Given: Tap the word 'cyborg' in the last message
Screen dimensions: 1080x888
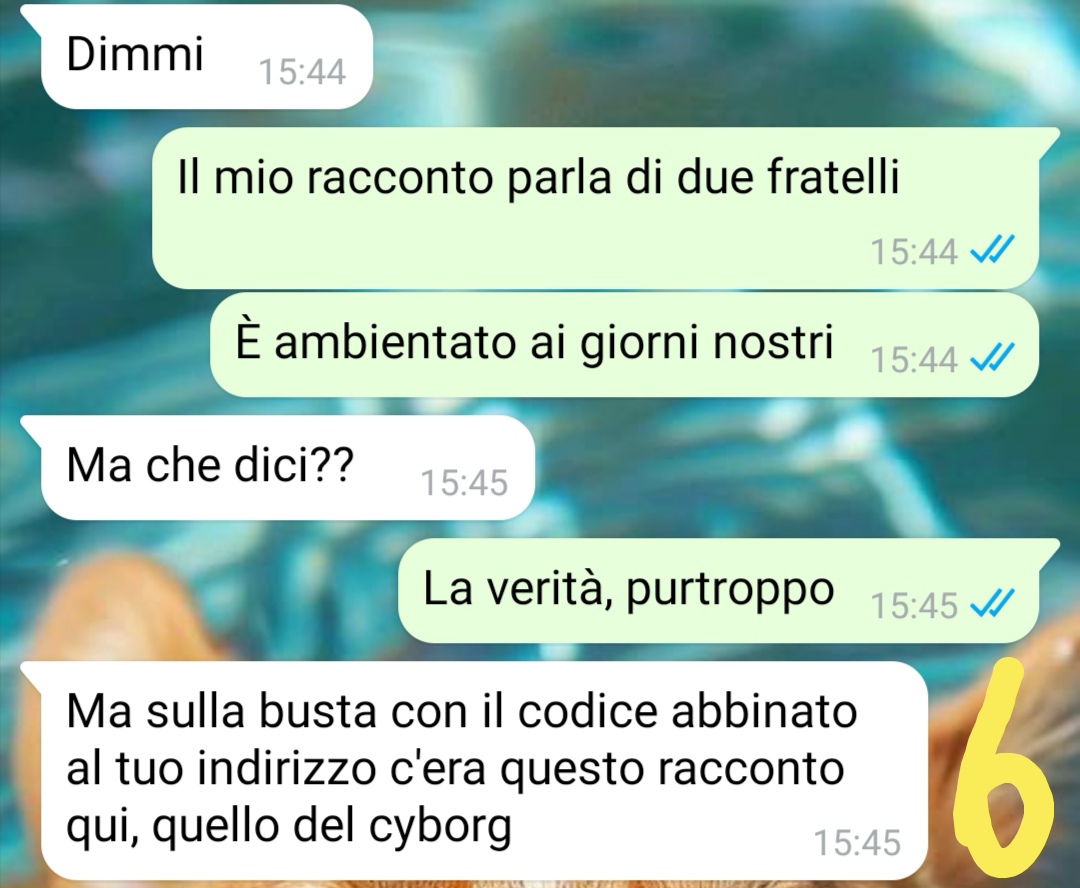Looking at the screenshot, I should coord(441,825).
